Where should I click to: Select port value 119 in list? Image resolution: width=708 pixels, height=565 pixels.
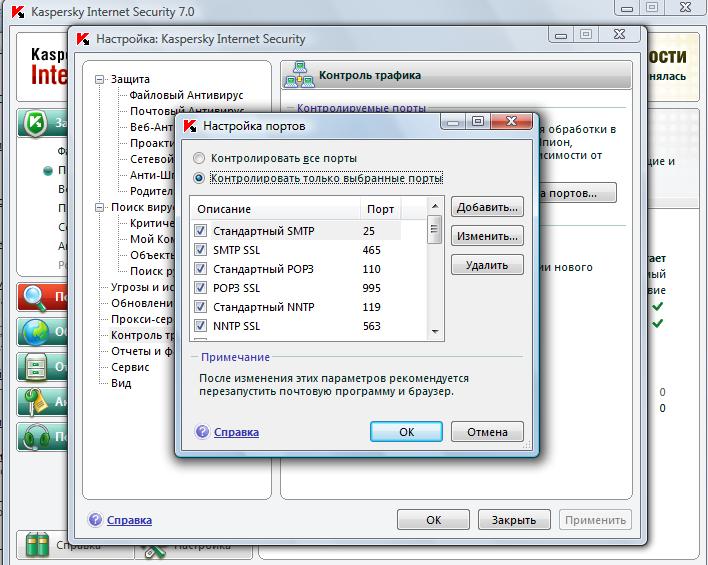[x=372, y=307]
